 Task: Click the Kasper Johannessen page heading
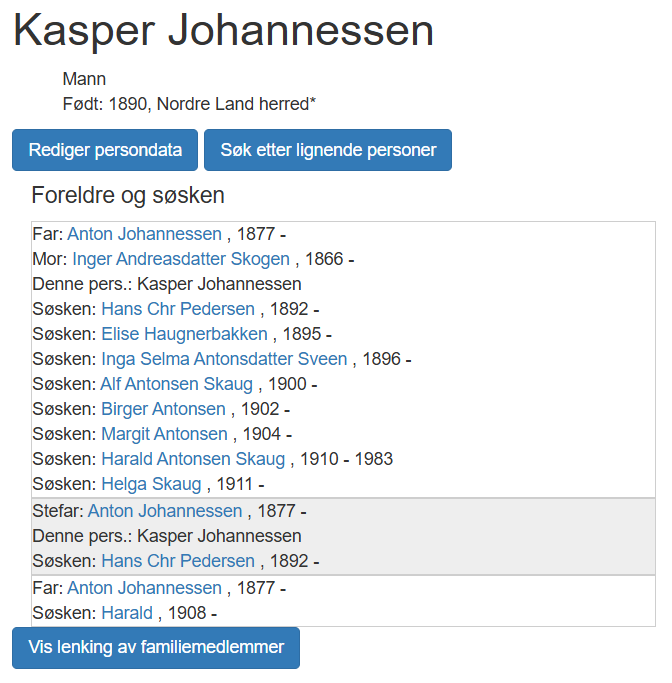(x=223, y=32)
